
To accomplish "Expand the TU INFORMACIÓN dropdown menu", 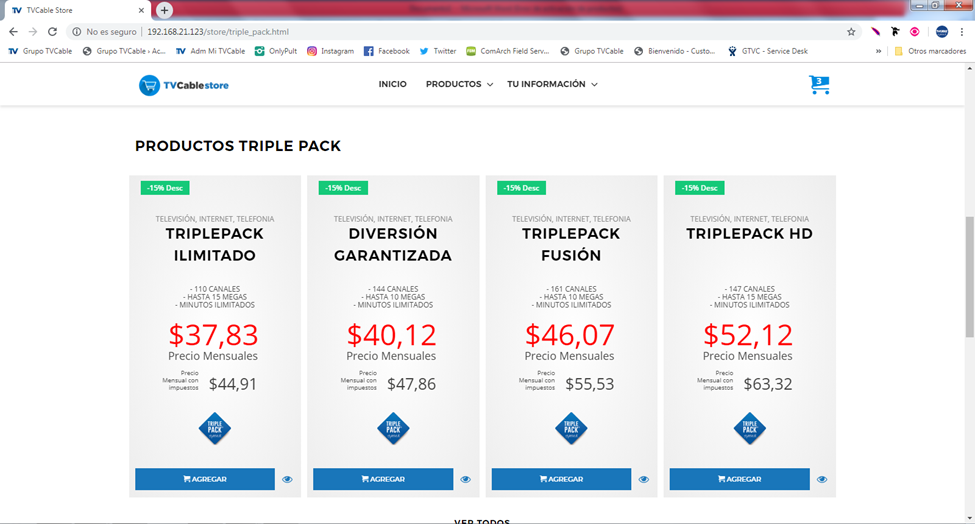I will 552,84.
